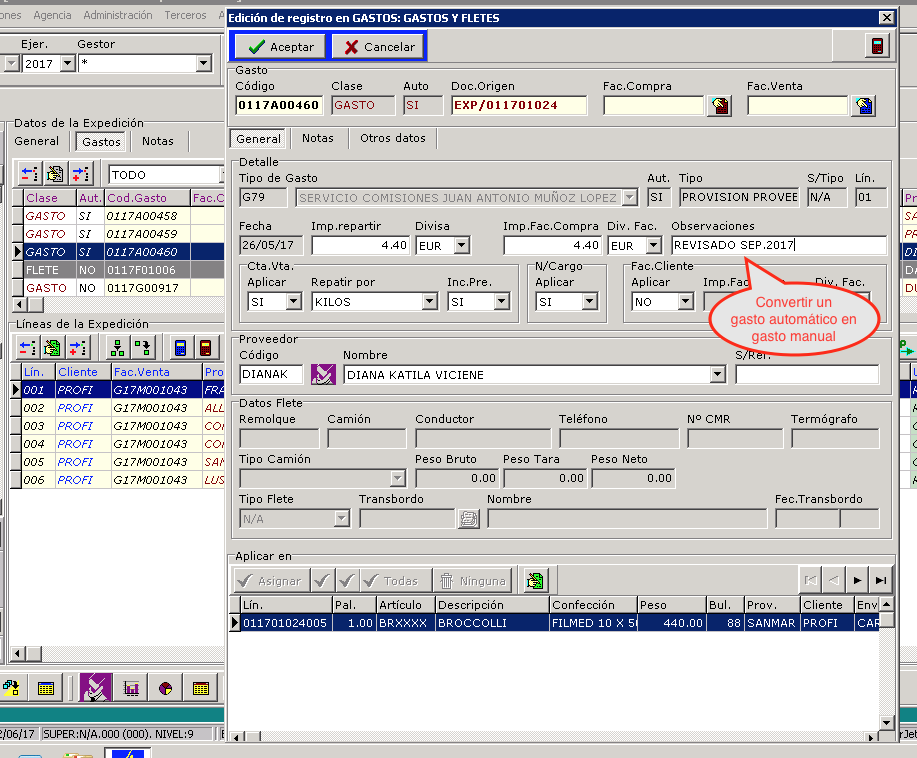917x758 pixels.
Task: Open the Notas tab in the dialog
Action: 318,139
